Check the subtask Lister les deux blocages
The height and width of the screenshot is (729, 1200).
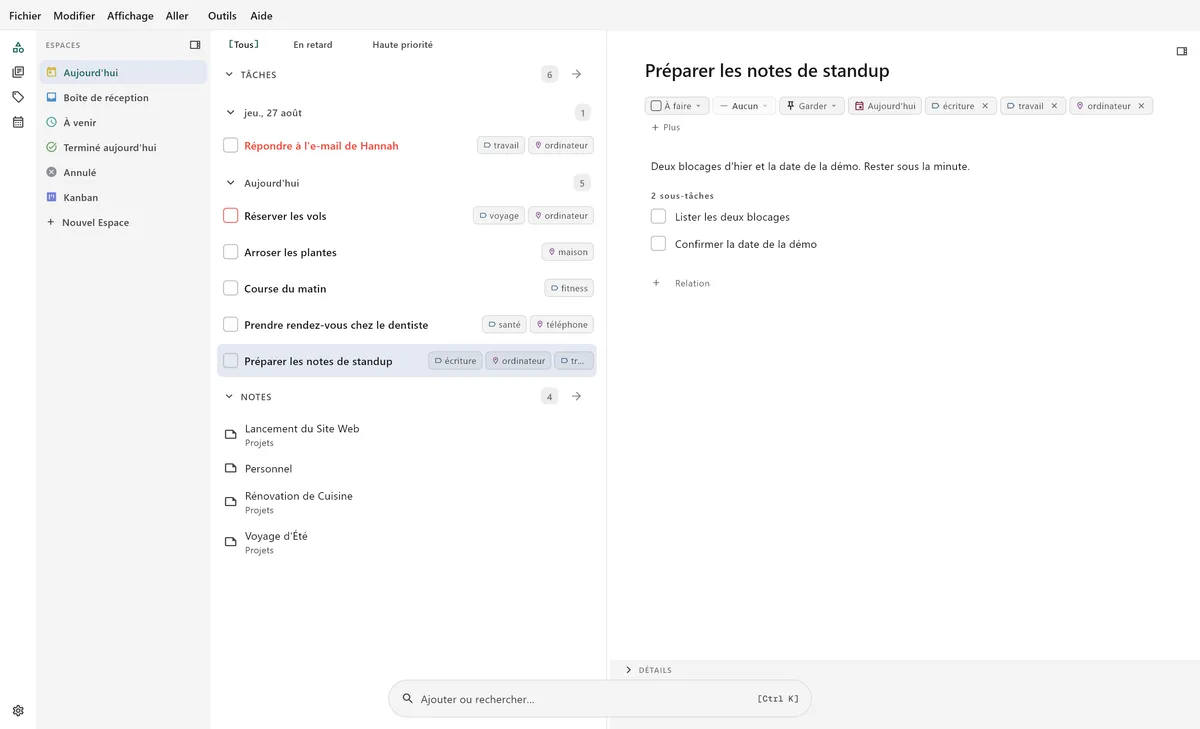[x=658, y=216]
